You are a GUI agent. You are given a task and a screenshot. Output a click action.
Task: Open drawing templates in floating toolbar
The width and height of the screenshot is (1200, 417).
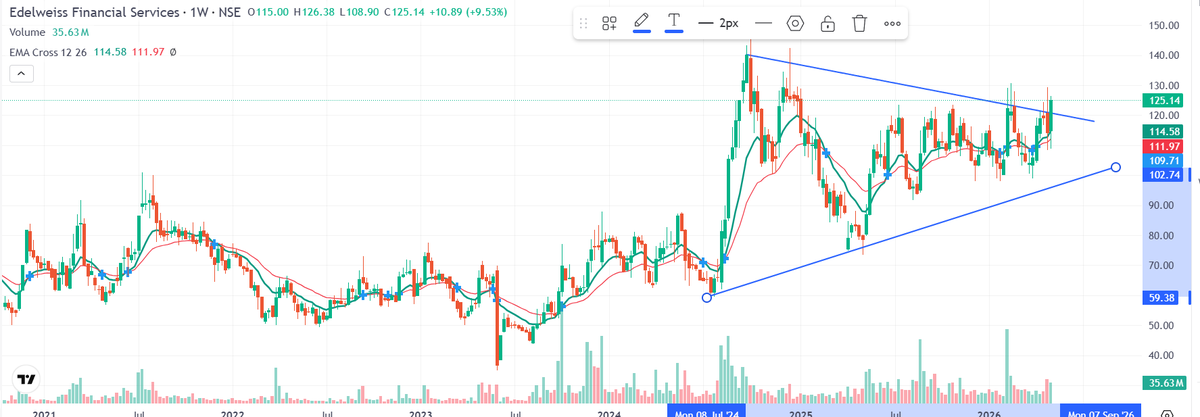[x=609, y=23]
